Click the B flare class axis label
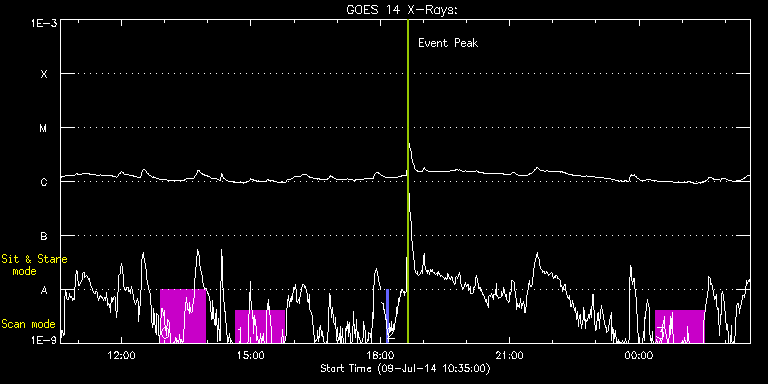Image resolution: width=768 pixels, height=384 pixels. click(x=44, y=236)
